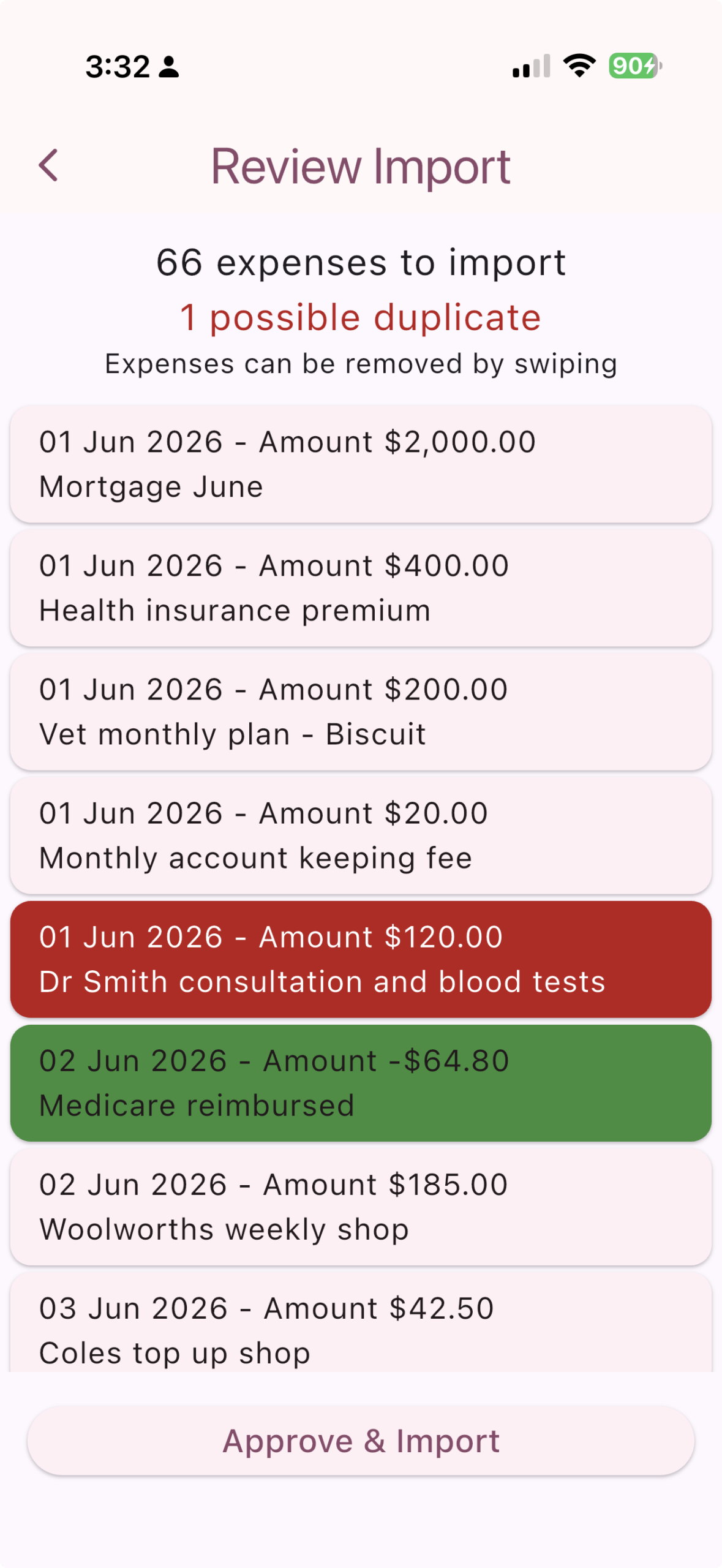Tap the Approve & Import button
Viewport: 722px width, 1568px height.
tap(361, 1441)
